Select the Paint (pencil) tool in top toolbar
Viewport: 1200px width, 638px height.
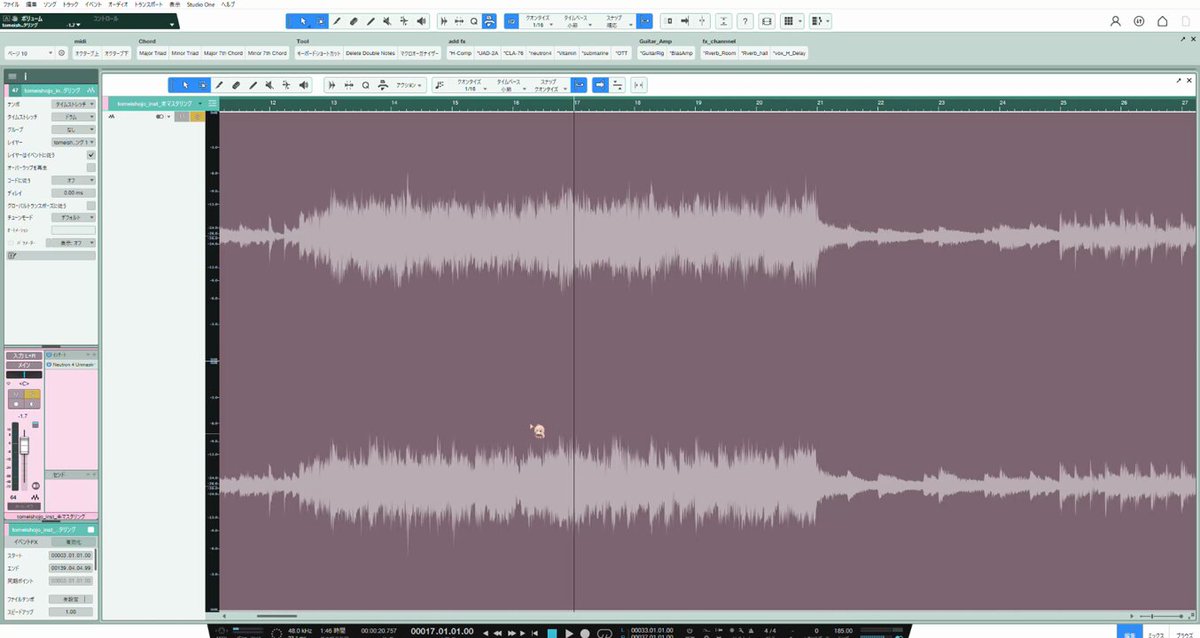(337, 21)
